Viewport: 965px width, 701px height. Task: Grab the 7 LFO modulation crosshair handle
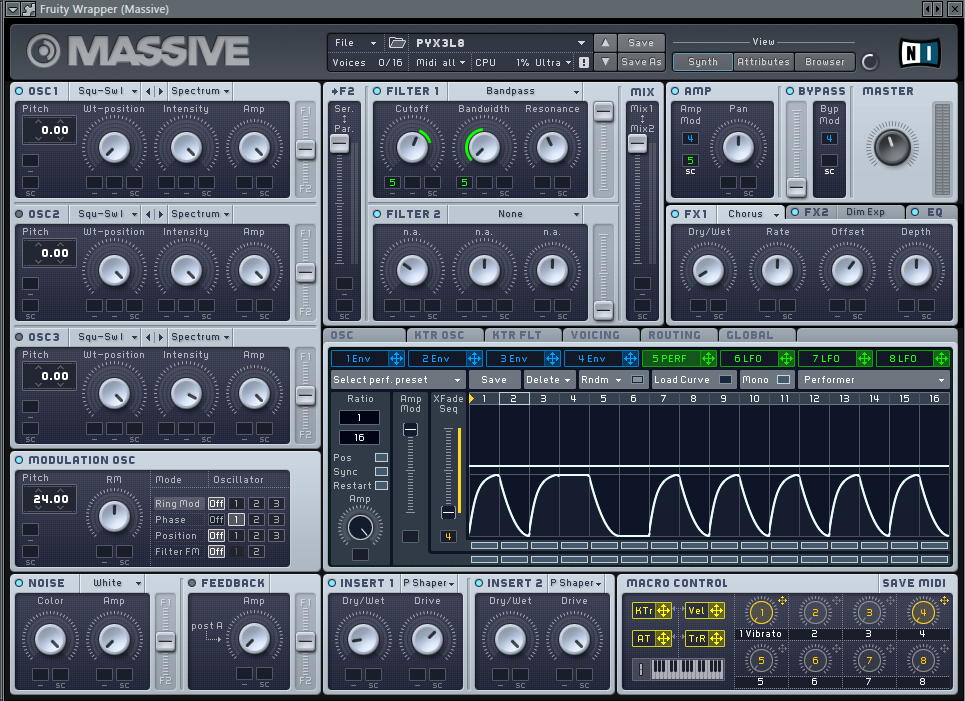864,358
